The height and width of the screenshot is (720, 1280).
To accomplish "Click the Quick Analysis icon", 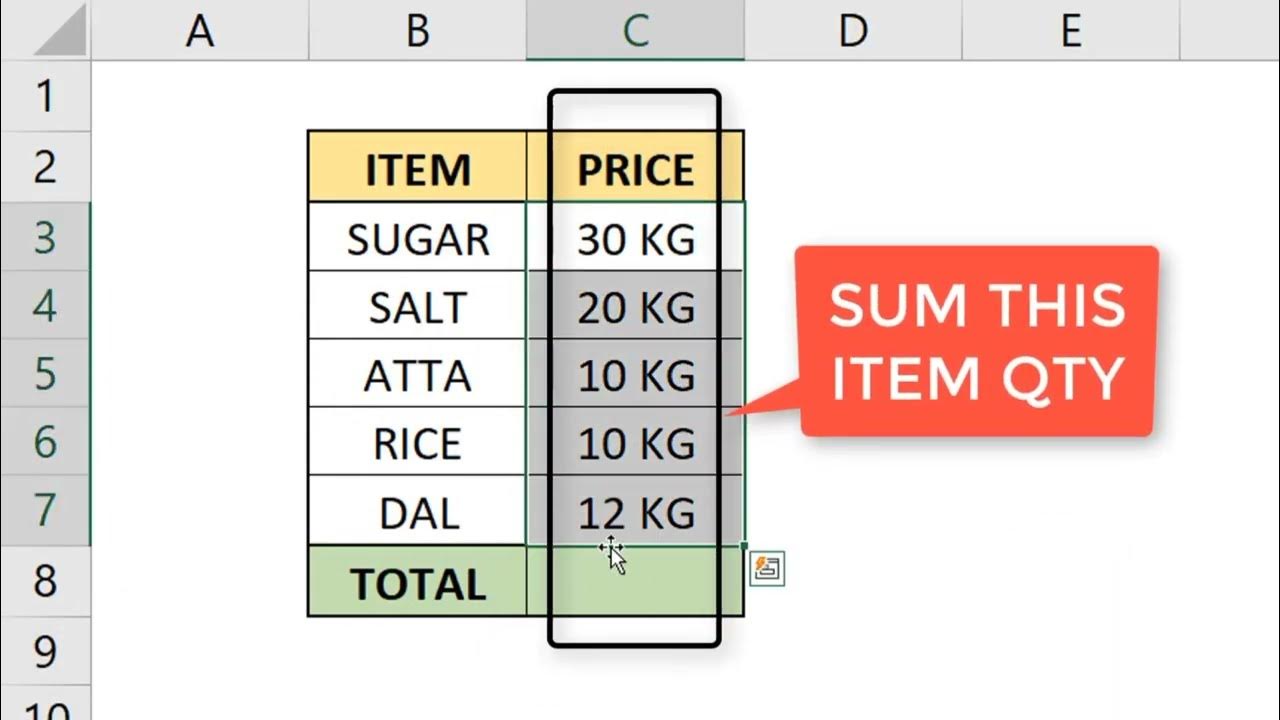I will pos(767,569).
